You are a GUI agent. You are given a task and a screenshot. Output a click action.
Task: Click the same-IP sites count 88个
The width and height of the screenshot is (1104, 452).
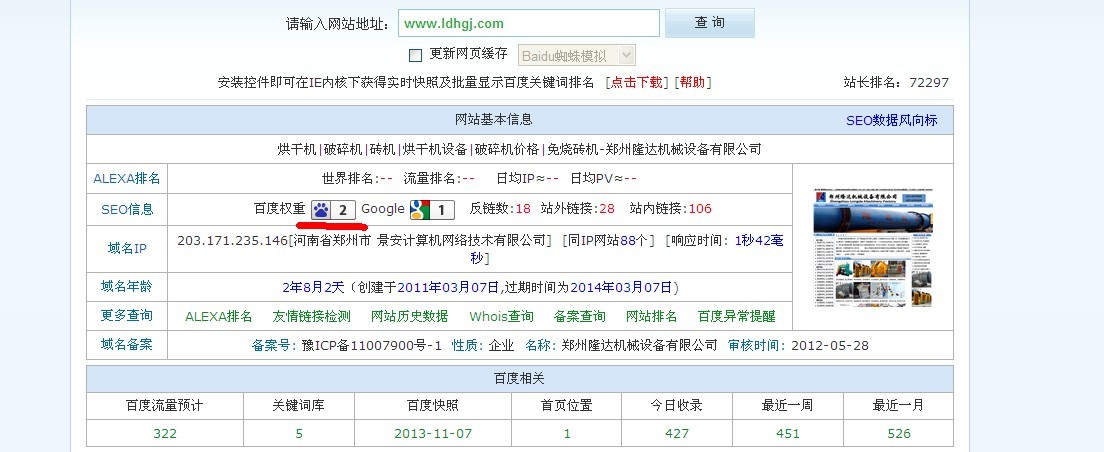(x=634, y=241)
